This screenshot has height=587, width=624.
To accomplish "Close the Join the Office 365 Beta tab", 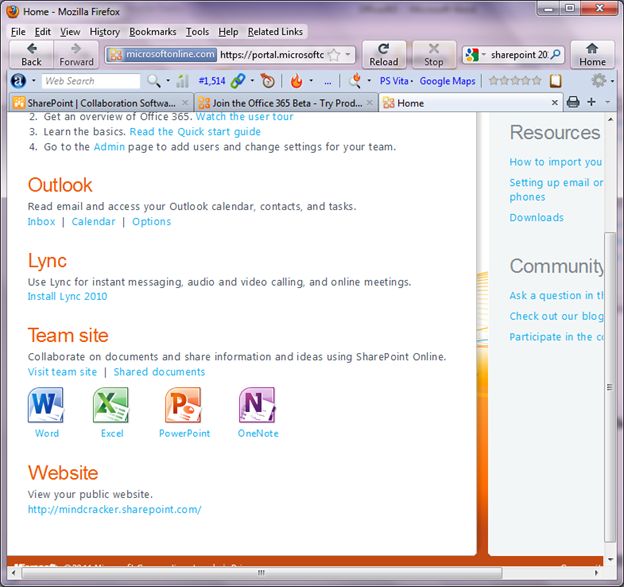I will click(370, 103).
